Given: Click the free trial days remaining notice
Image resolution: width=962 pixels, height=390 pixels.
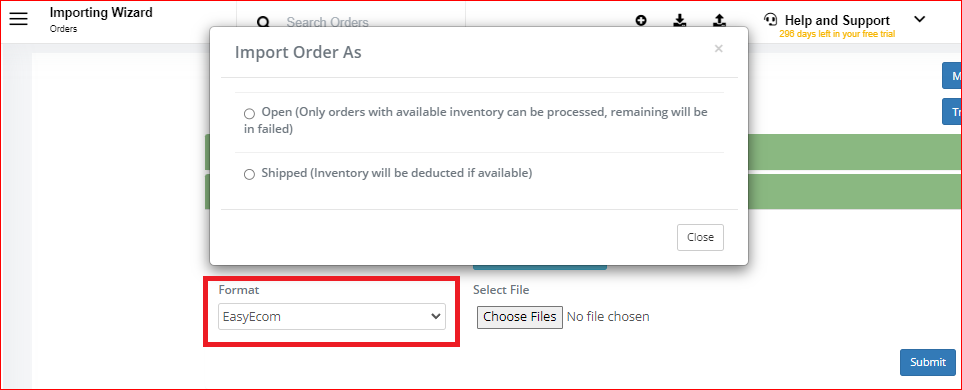Looking at the screenshot, I should pos(837,34).
